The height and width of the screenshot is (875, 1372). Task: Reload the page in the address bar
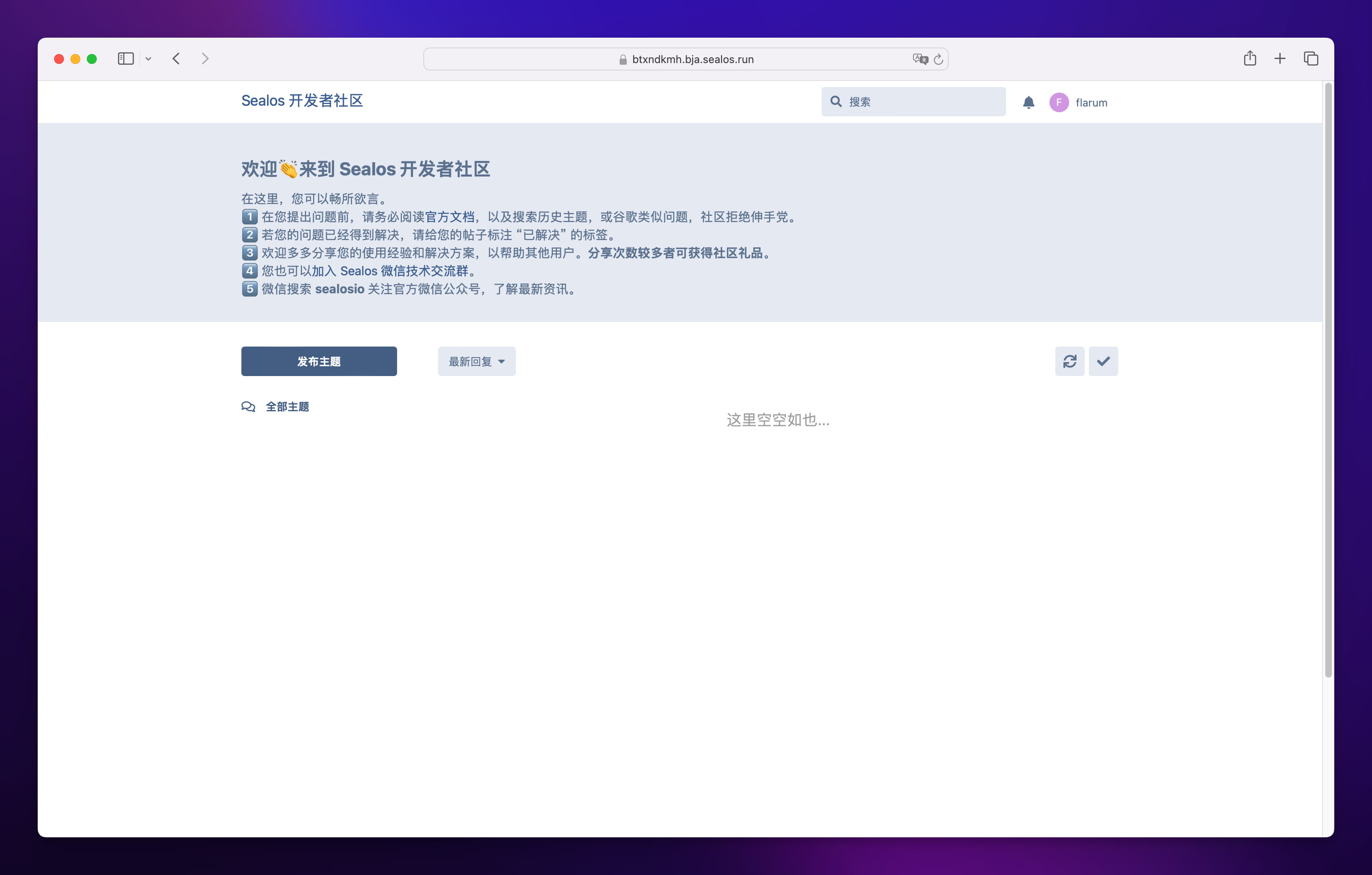(938, 59)
